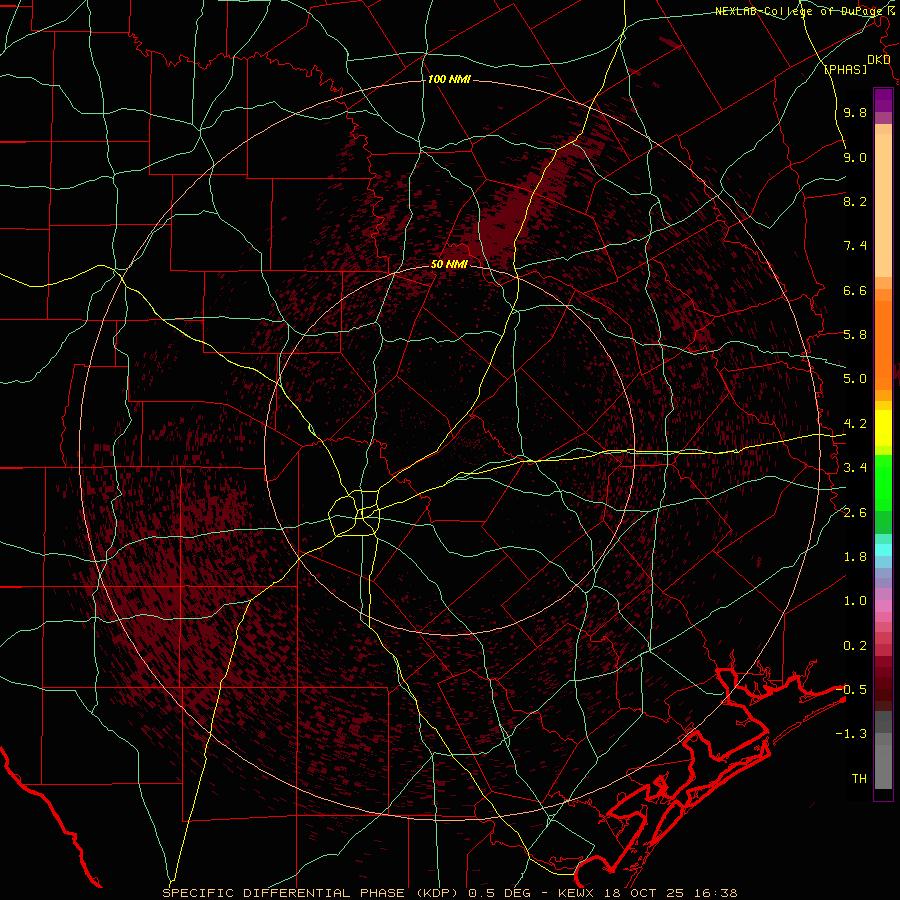Viewport: 900px width, 900px height.
Task: Click the 5.8 scale value
Action: 855,335
